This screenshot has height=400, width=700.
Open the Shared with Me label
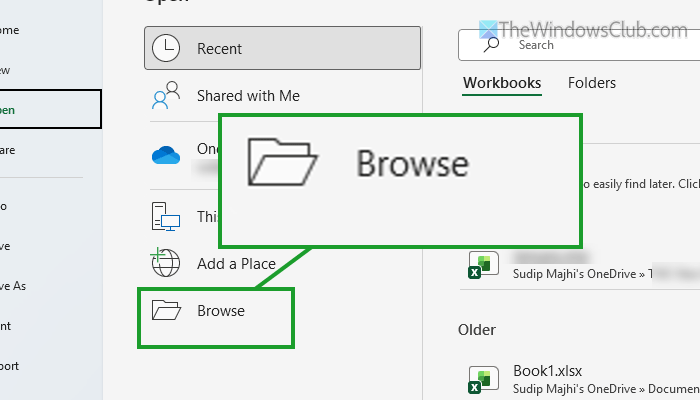[x=248, y=96]
